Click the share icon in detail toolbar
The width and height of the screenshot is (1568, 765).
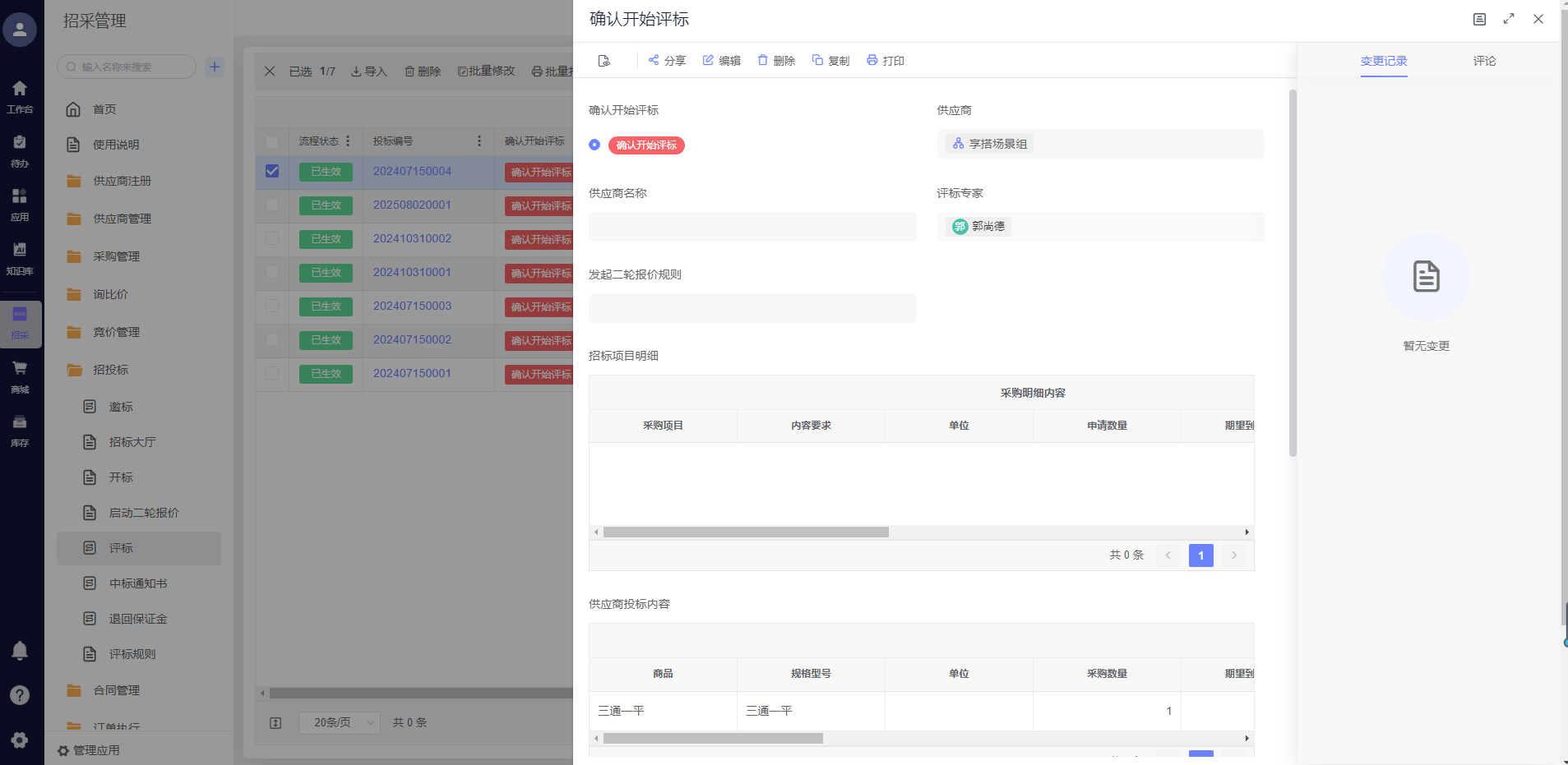coord(654,60)
